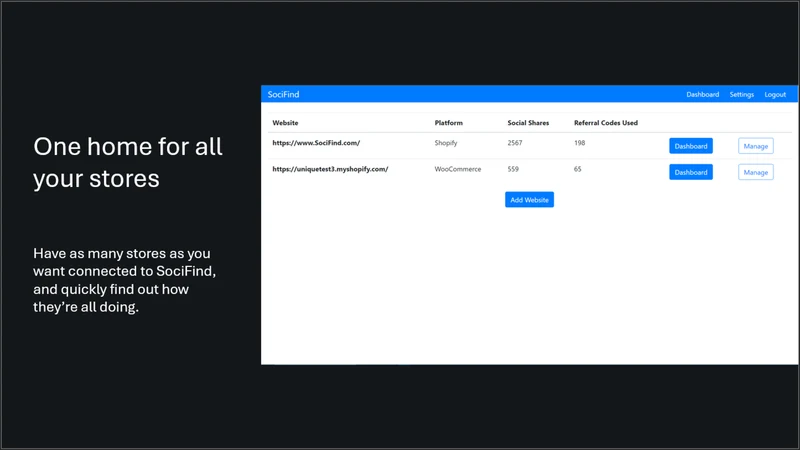Click the heading One home for all your stores

tap(128, 162)
